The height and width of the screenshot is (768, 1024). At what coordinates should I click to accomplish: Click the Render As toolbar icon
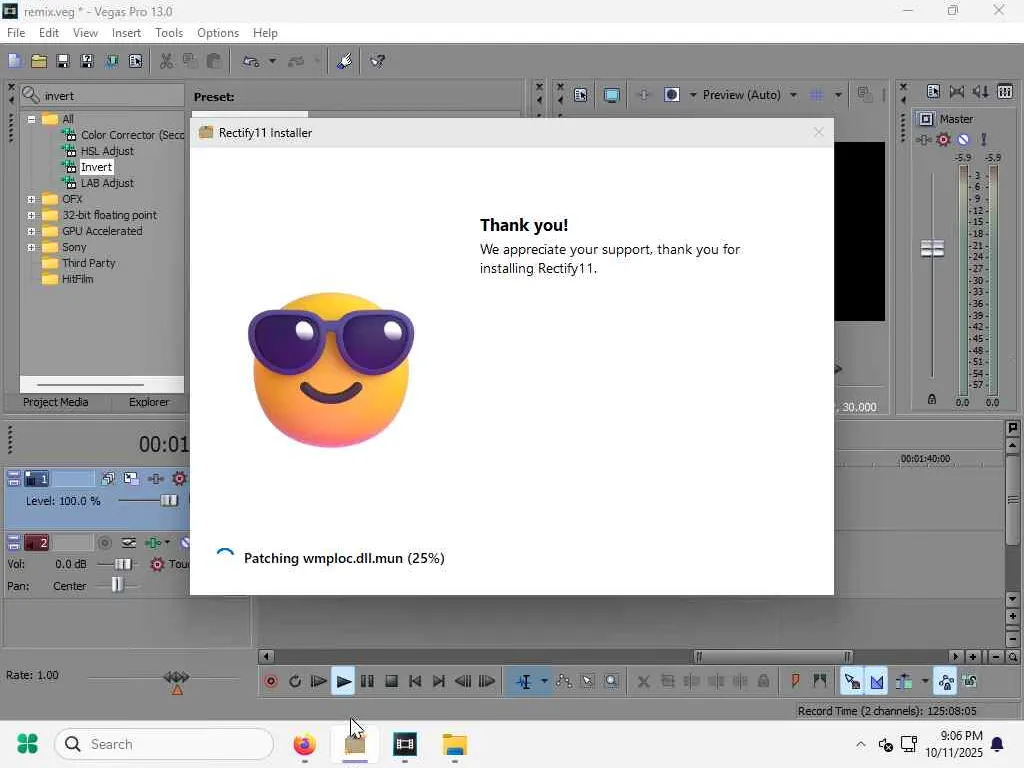(112, 61)
